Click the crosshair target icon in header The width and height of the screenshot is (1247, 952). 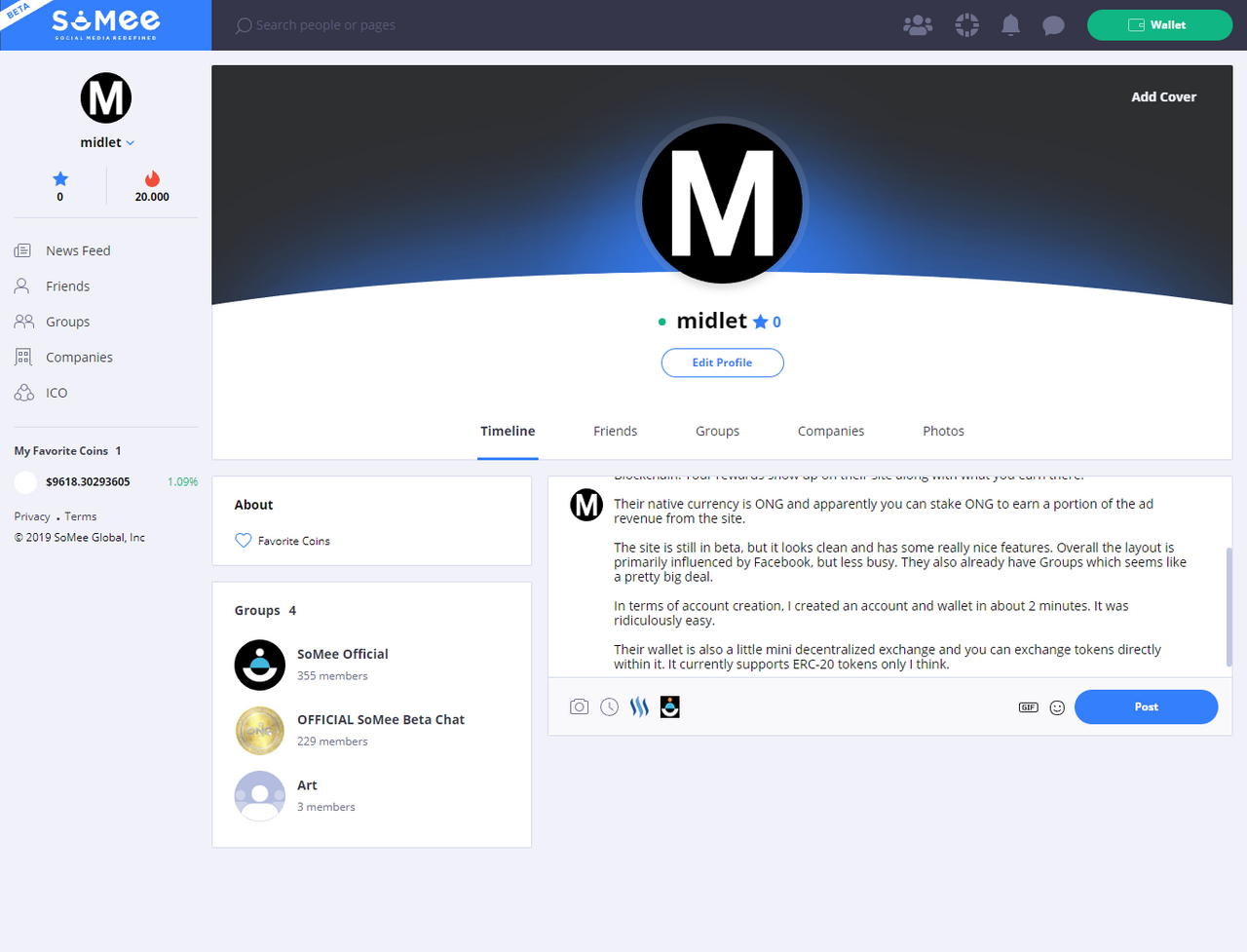click(966, 25)
